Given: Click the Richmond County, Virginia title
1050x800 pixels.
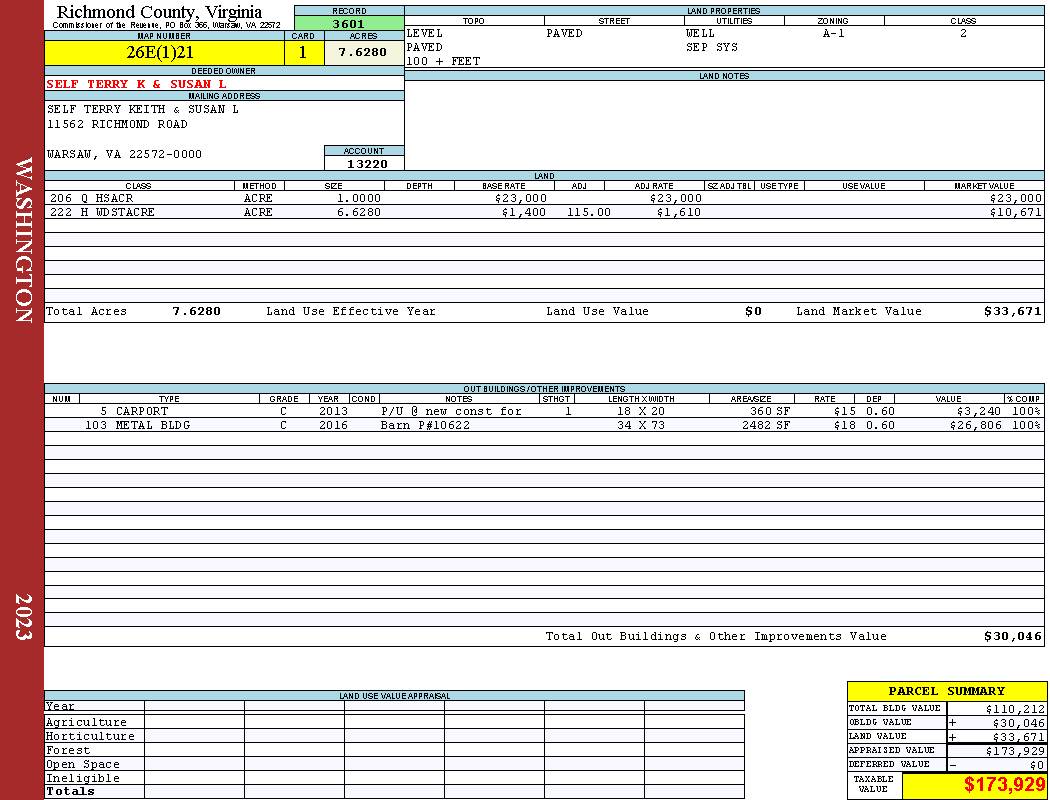Looking at the screenshot, I should [159, 11].
